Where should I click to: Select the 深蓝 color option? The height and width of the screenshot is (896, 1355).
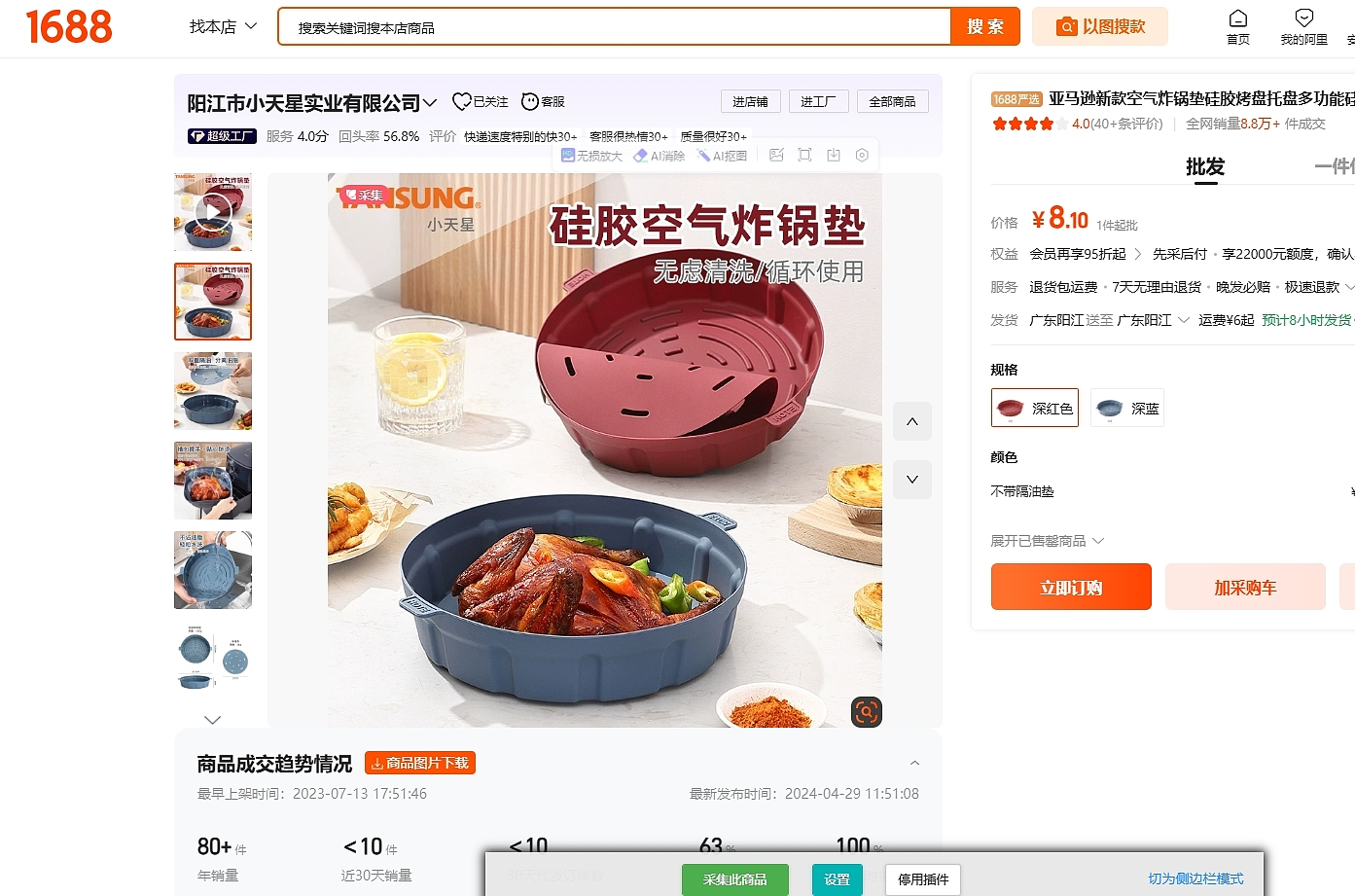[x=1126, y=408]
